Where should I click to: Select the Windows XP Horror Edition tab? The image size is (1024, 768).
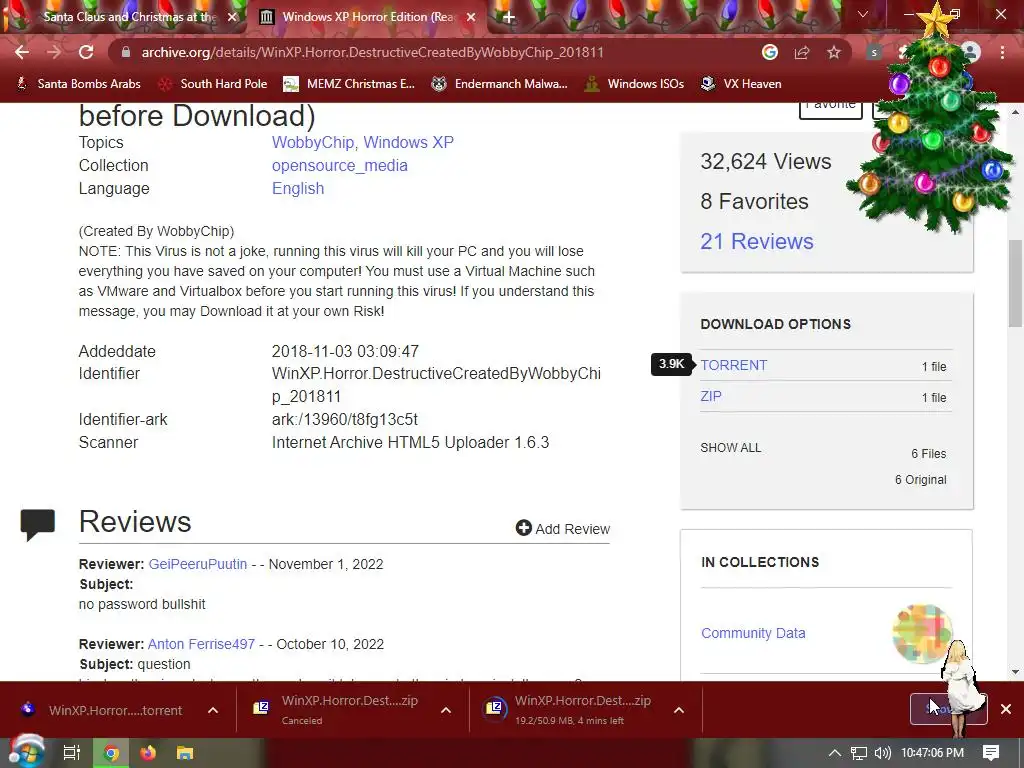(x=366, y=17)
